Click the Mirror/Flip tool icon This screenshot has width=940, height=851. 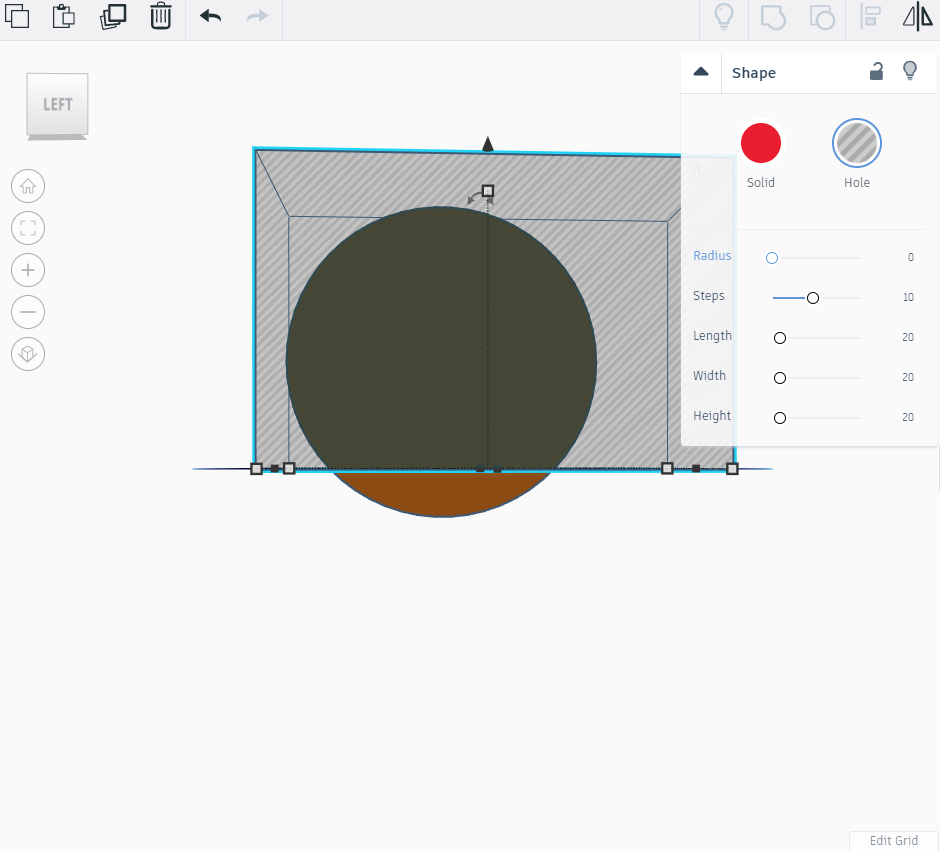pos(917,17)
